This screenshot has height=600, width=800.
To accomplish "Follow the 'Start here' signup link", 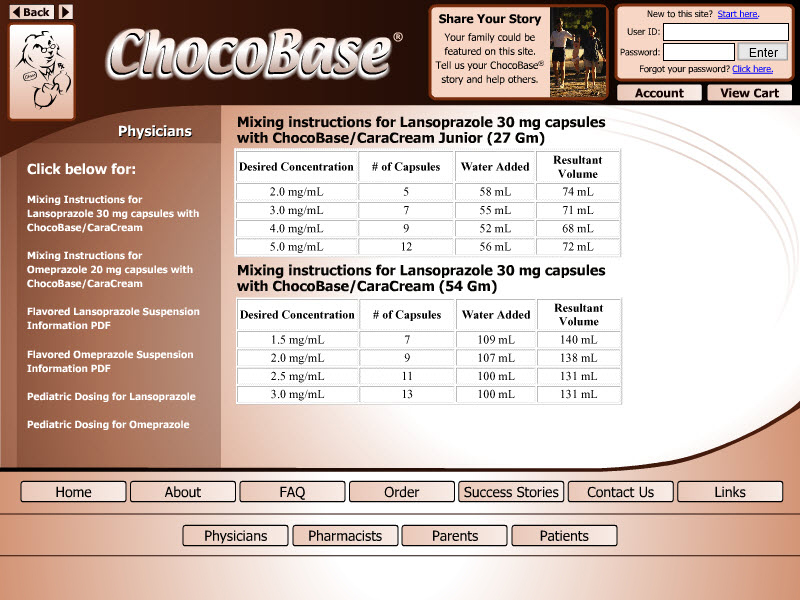I will click(738, 14).
